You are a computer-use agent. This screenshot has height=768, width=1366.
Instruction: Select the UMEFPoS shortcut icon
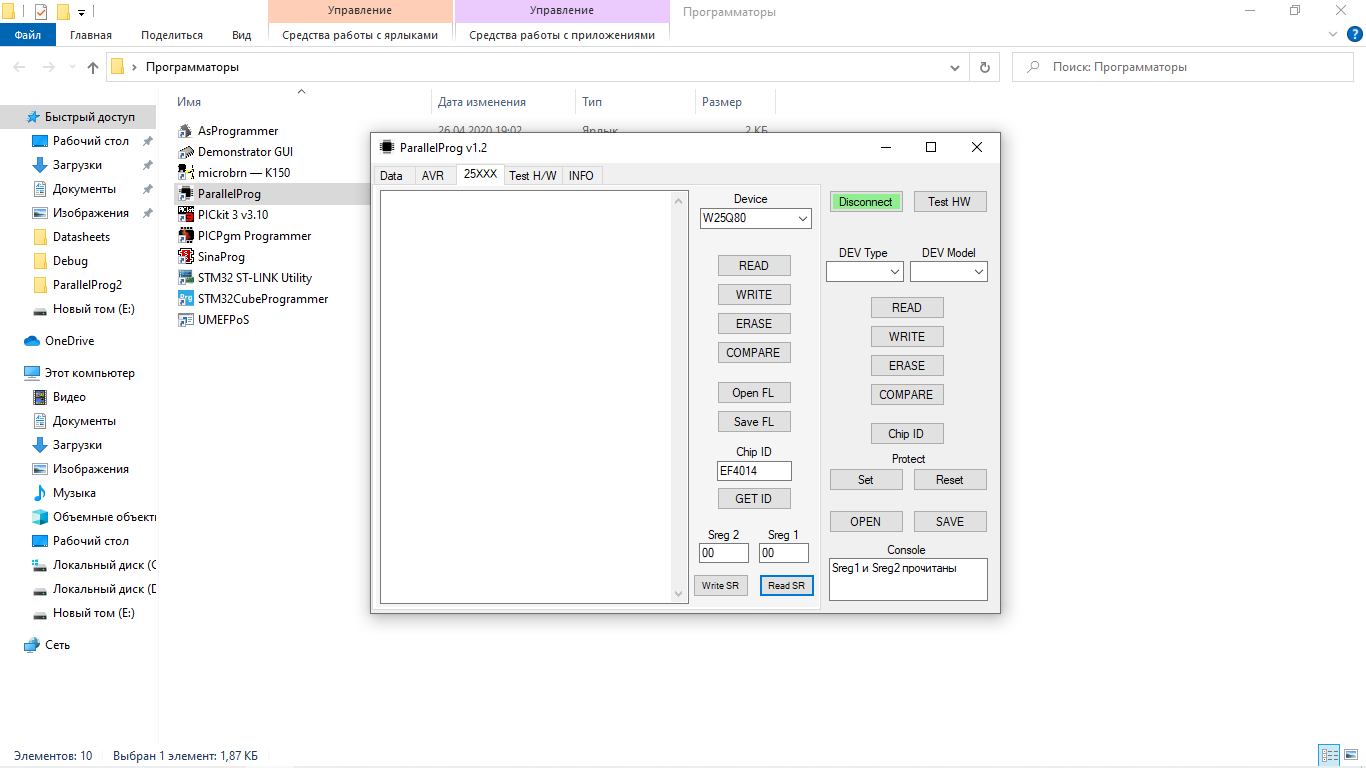(x=186, y=320)
